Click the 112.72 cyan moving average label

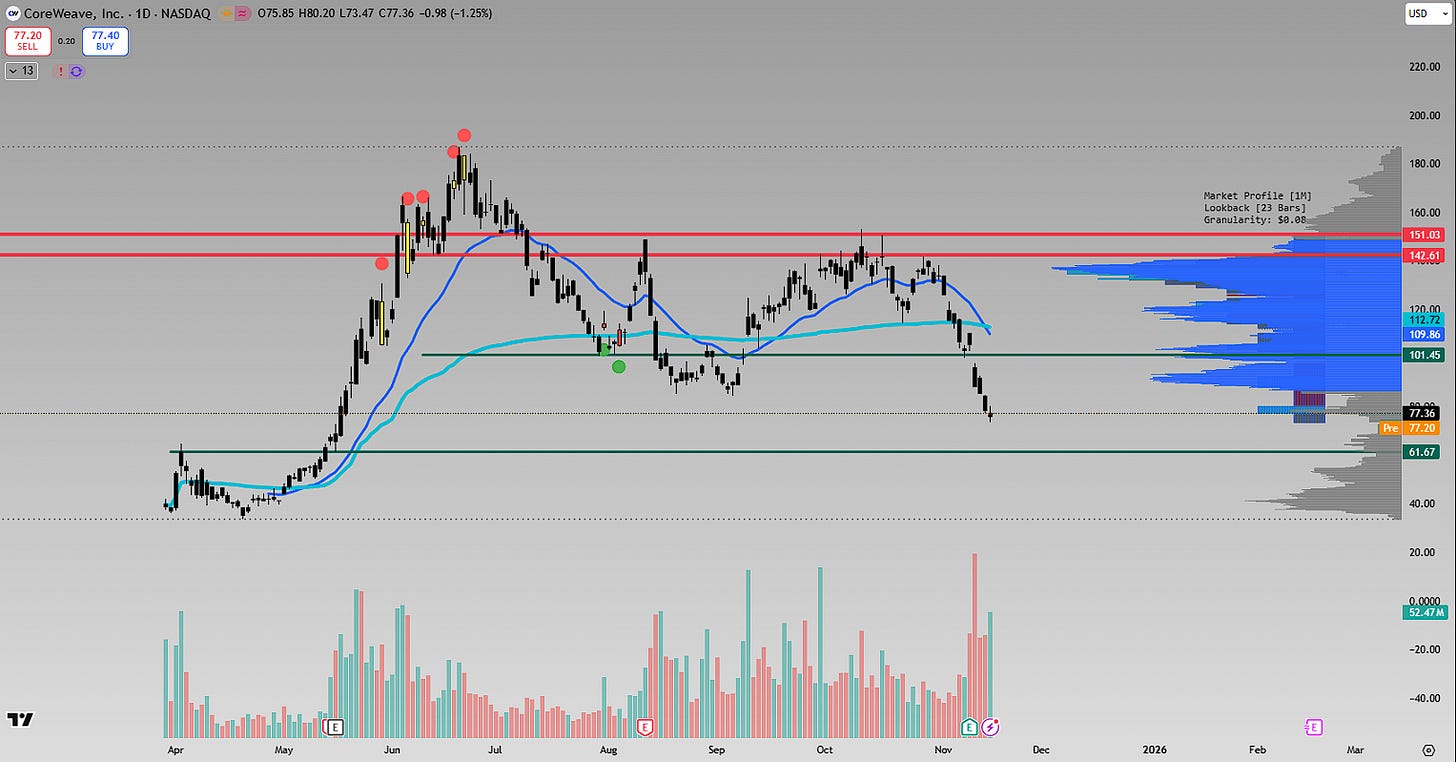point(1422,319)
